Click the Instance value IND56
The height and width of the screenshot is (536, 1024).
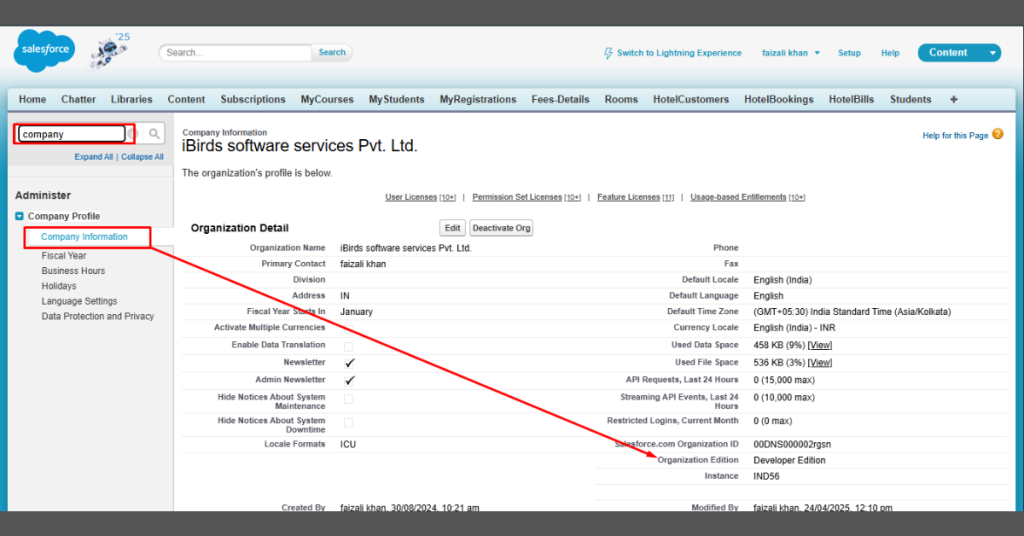point(766,477)
